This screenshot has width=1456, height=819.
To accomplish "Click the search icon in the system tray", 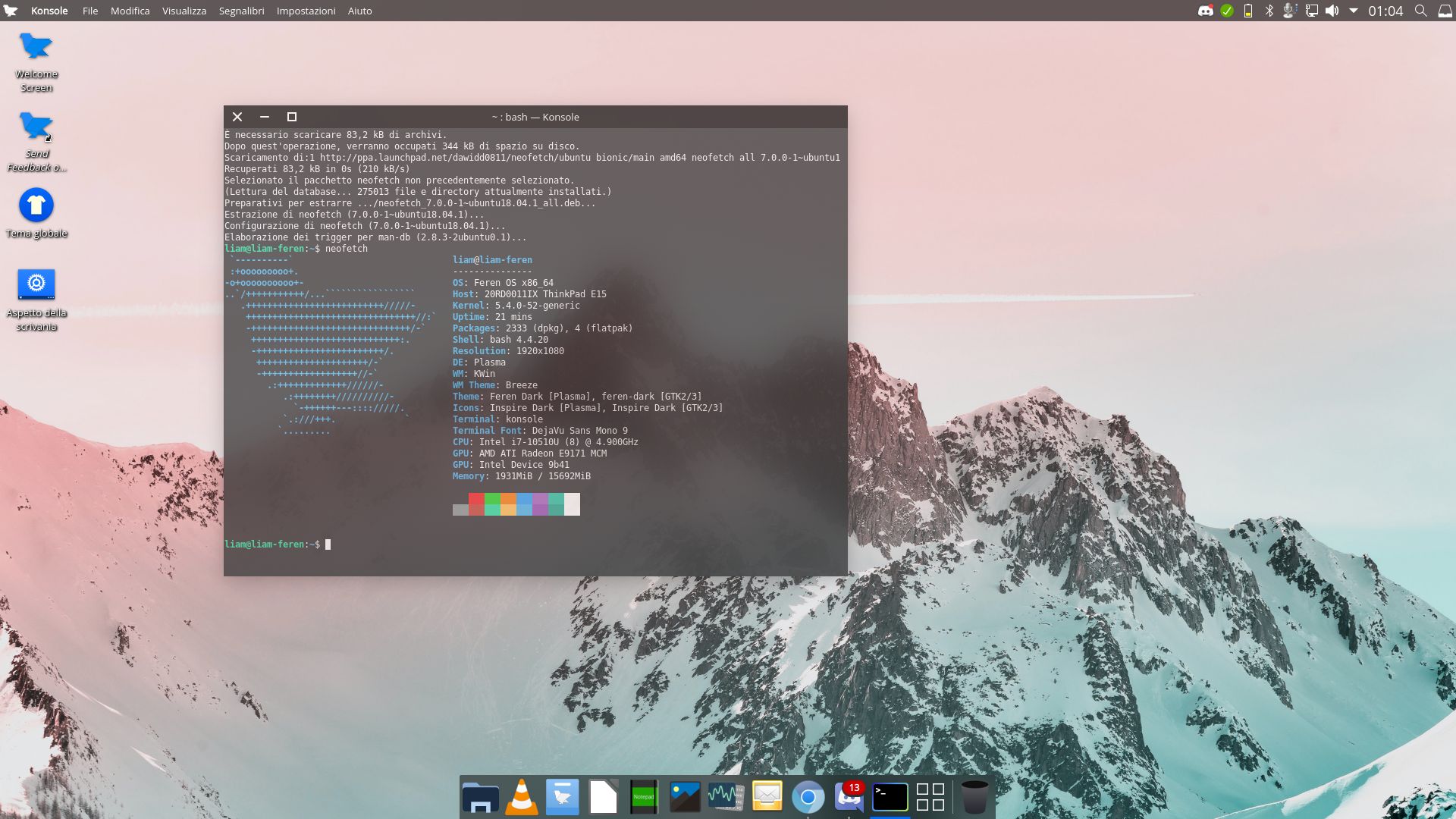I will [x=1420, y=11].
